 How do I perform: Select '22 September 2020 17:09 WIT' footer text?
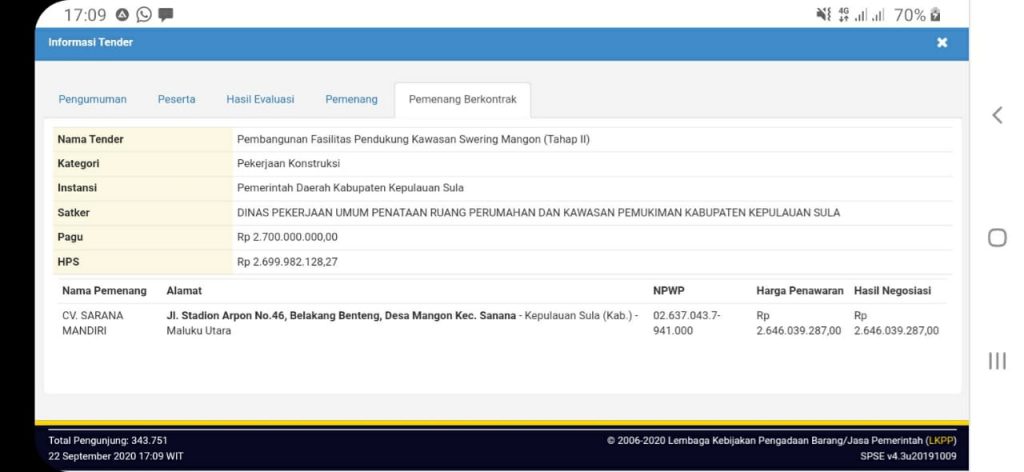(116, 456)
